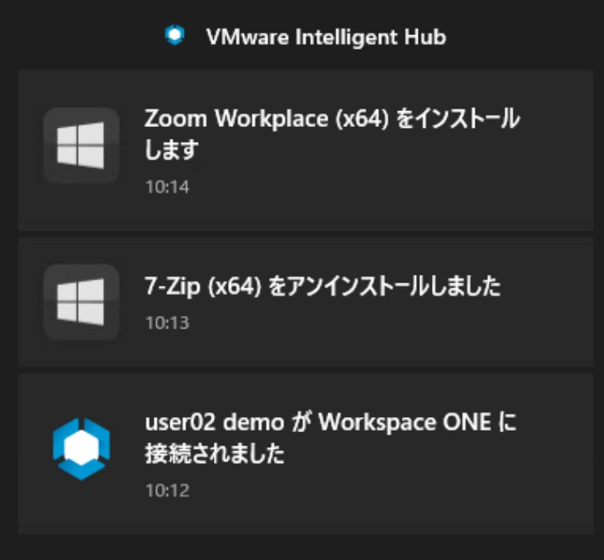Open the 7-Zip (x64) uninstalled notification
The height and width of the screenshot is (560, 604).
coord(306,302)
